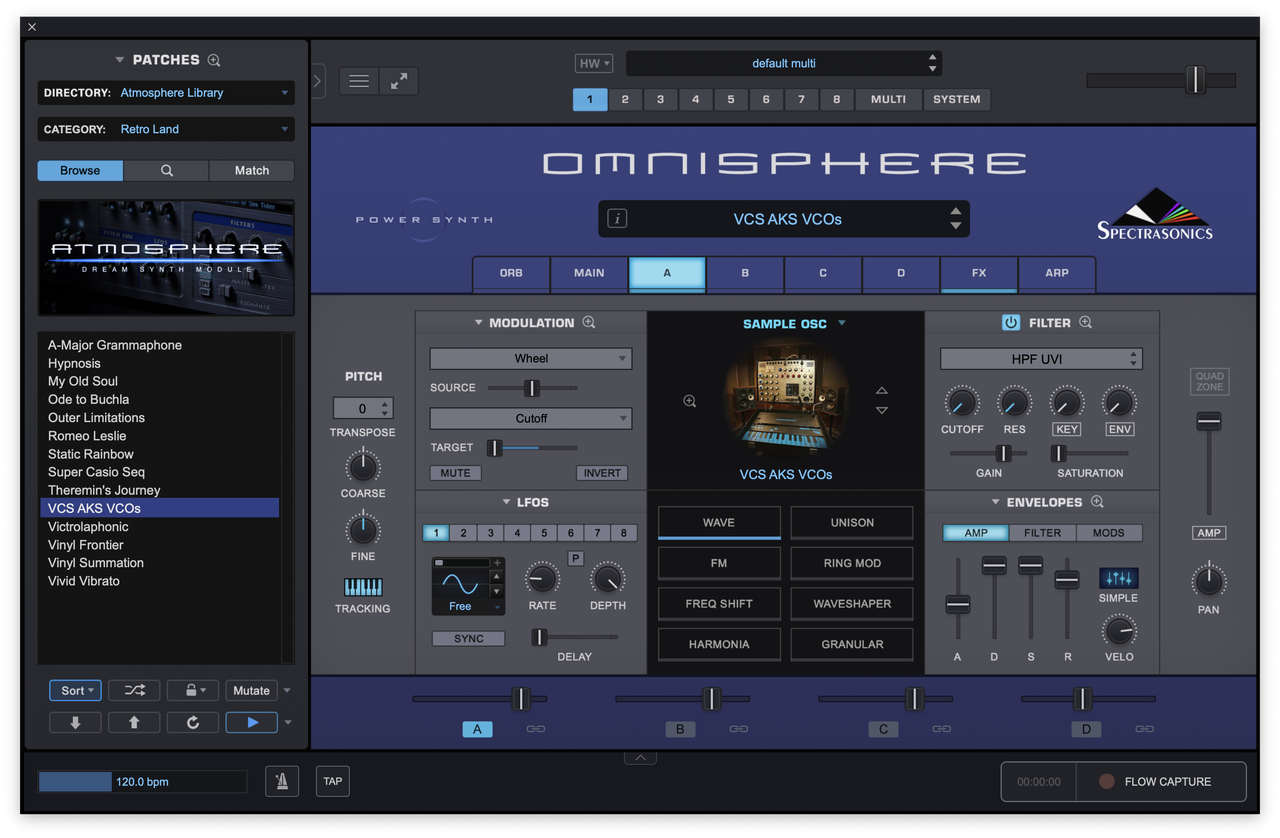Switch to the ARP tab
This screenshot has width=1280, height=838.
point(1057,273)
